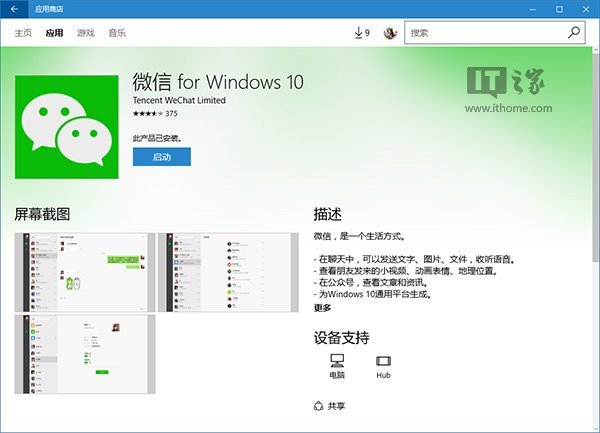Viewport: 600px width, 433px height.
Task: Click the 微信 for Windows 10 title
Action: click(218, 82)
